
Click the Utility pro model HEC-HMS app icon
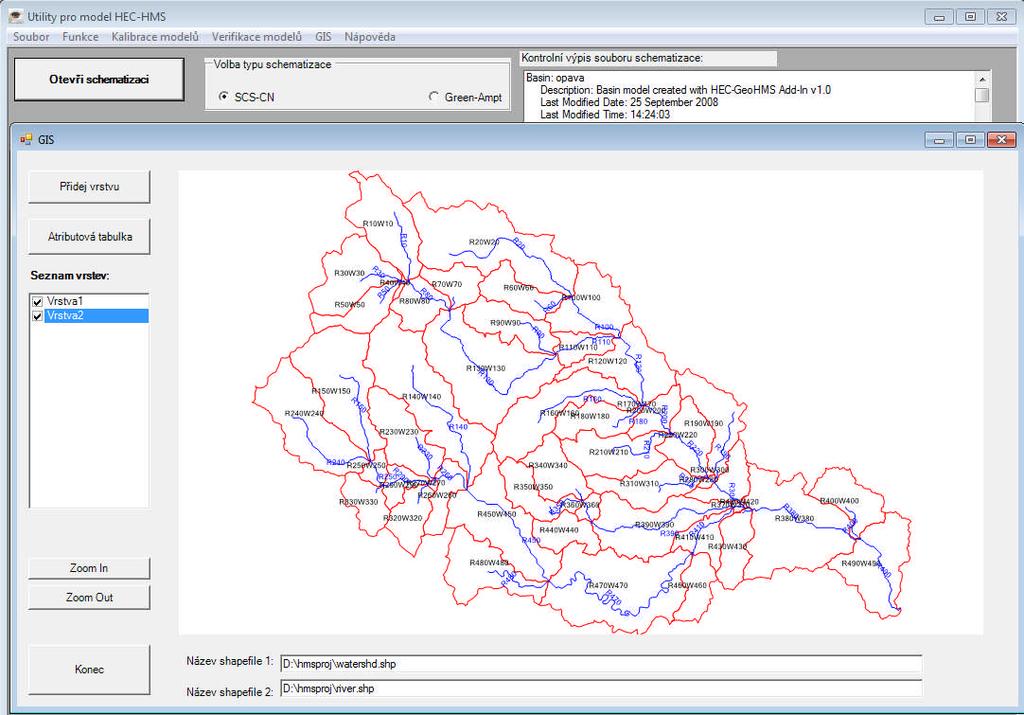(16, 16)
